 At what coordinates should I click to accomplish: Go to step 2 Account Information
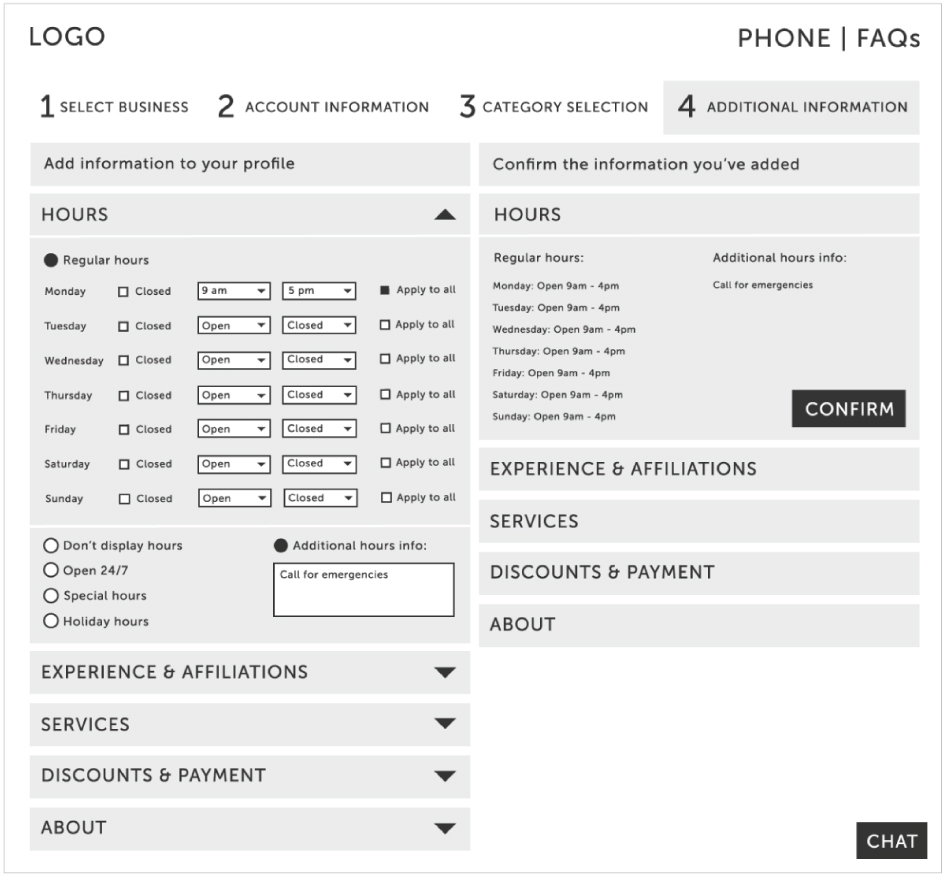322,107
